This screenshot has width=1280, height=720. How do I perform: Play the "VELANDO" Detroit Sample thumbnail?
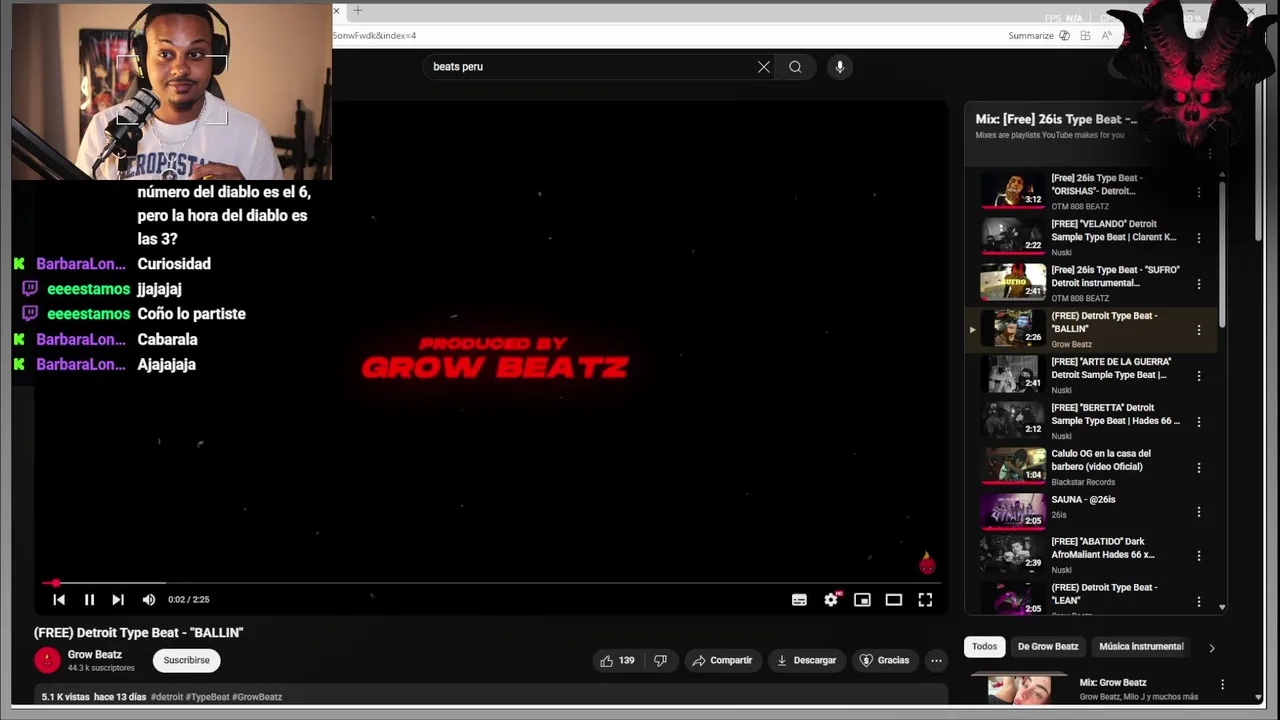point(1013,236)
